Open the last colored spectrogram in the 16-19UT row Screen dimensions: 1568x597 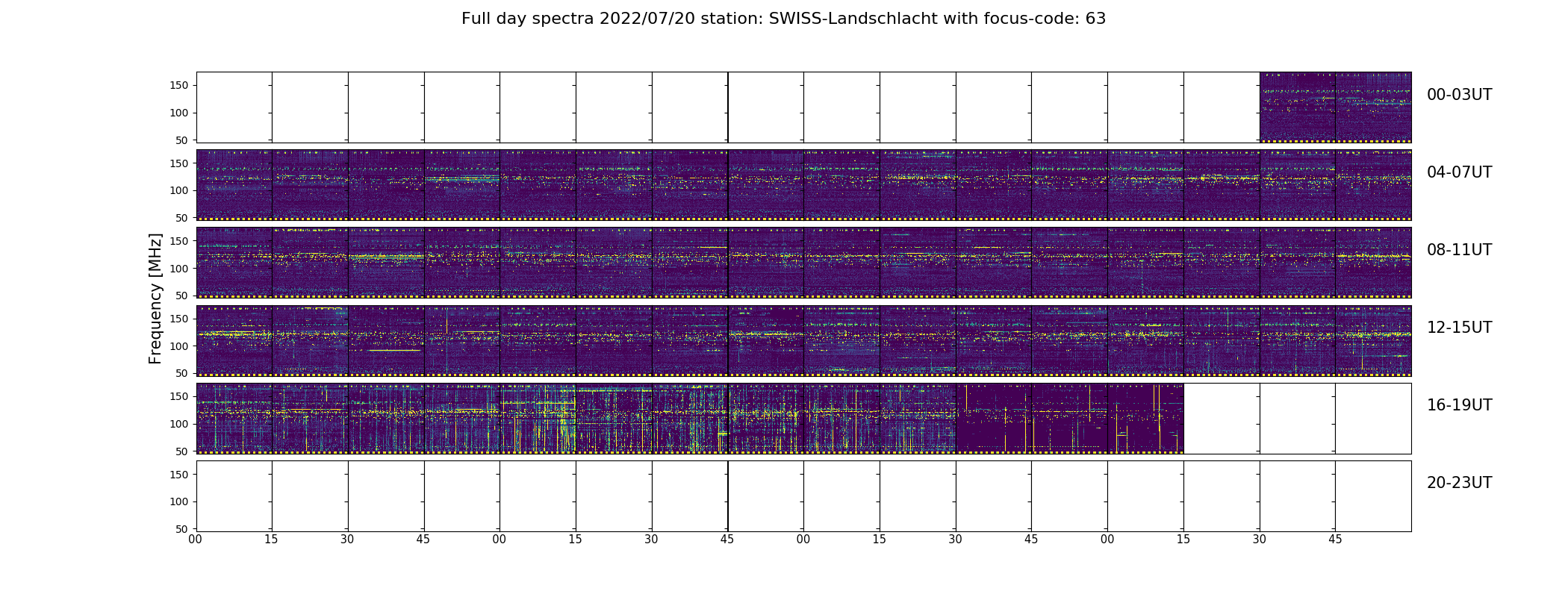(1145, 418)
